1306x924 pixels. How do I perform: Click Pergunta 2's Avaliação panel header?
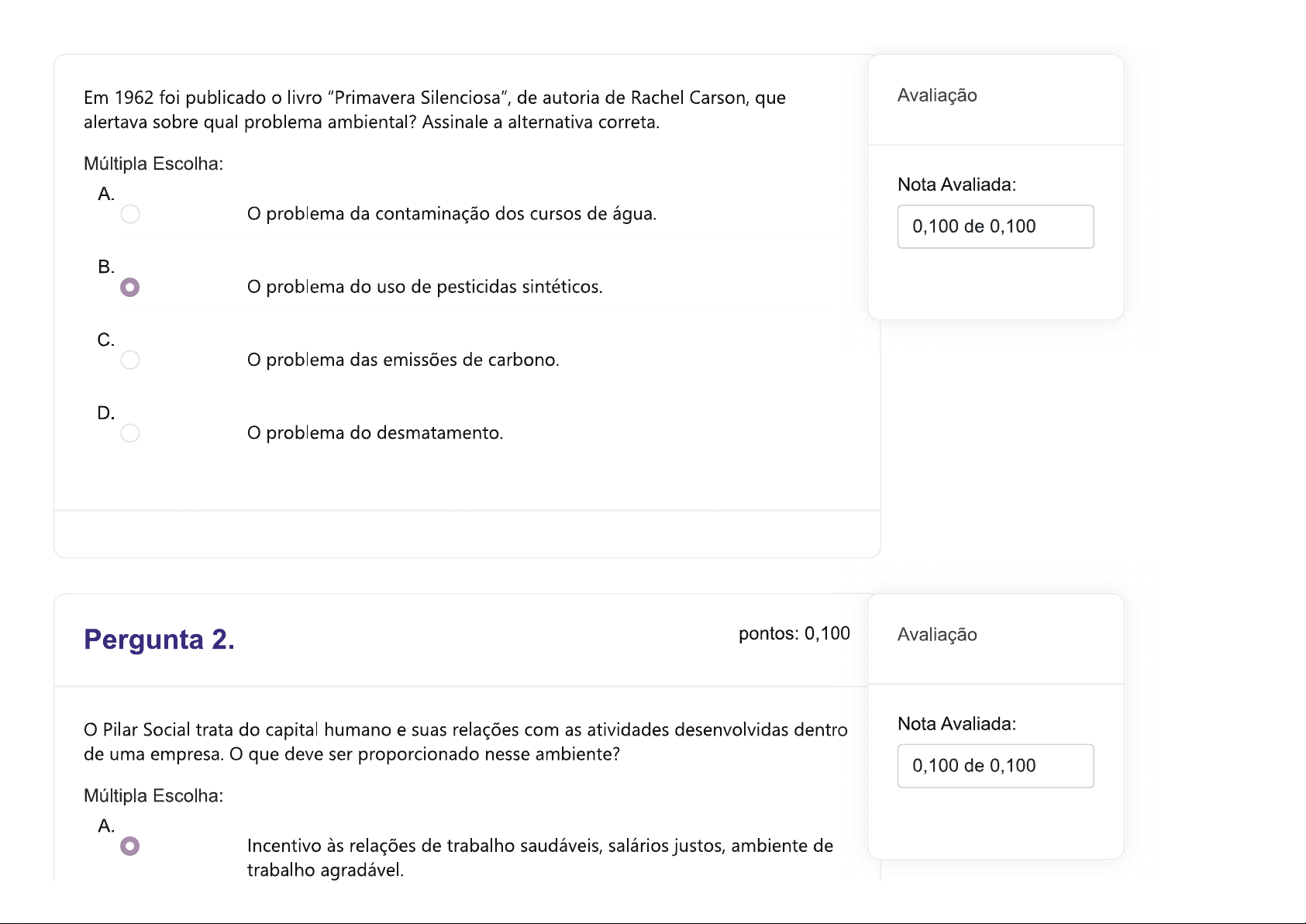pyautogui.click(x=937, y=635)
